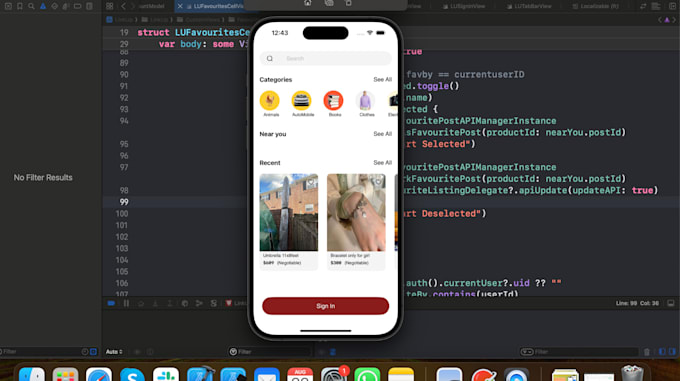Open Xcode in the Dock

tap(200, 375)
